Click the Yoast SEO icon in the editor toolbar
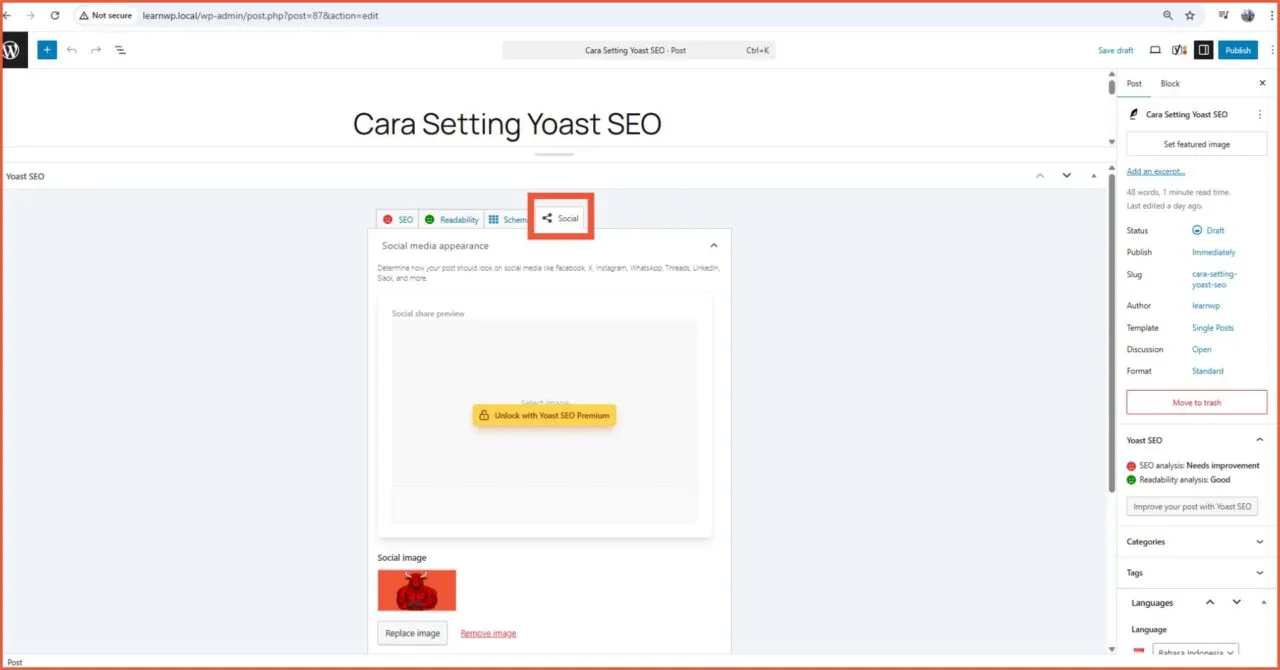 coord(1178,50)
